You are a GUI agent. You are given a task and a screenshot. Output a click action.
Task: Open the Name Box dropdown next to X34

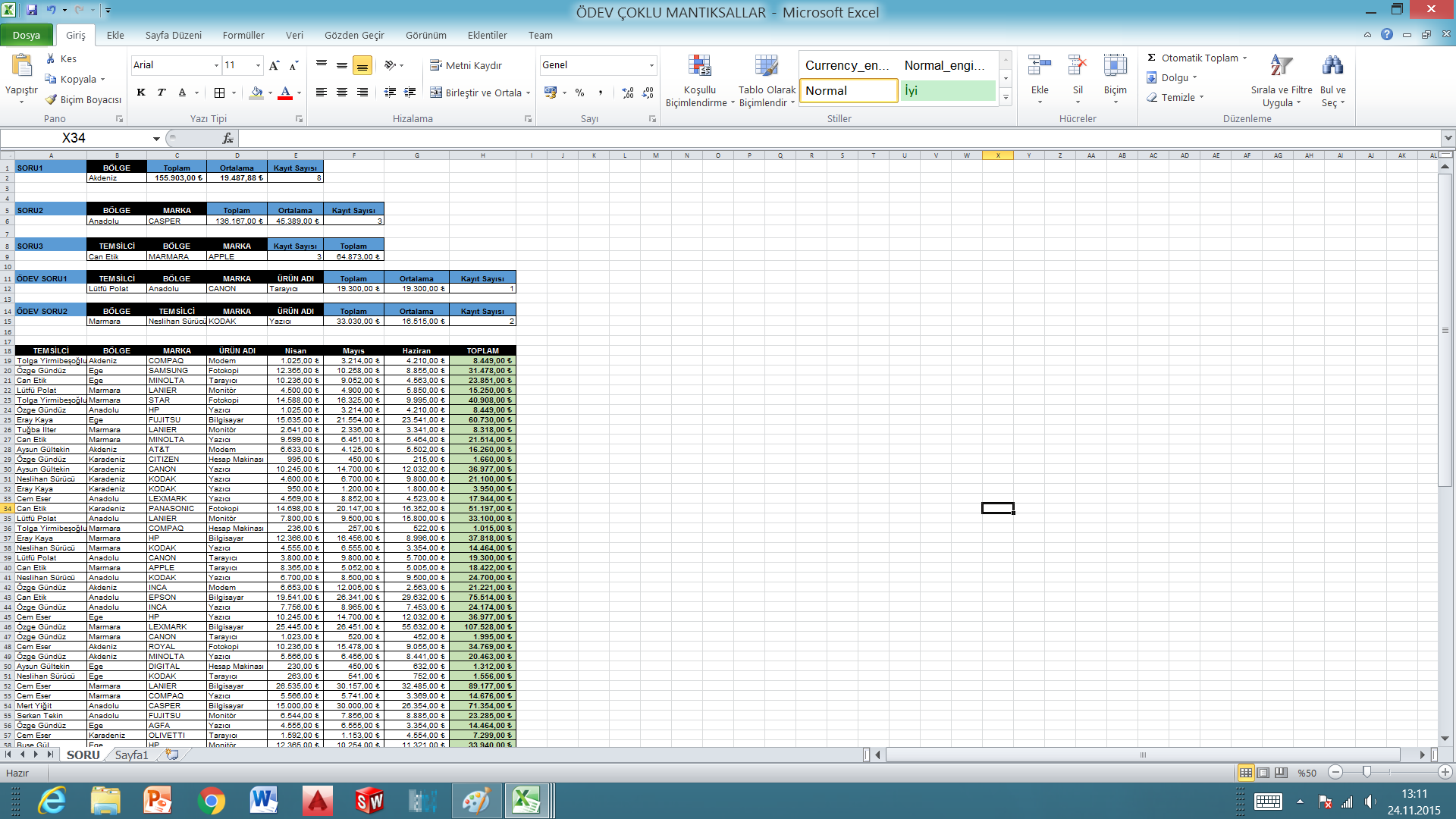[x=156, y=138]
